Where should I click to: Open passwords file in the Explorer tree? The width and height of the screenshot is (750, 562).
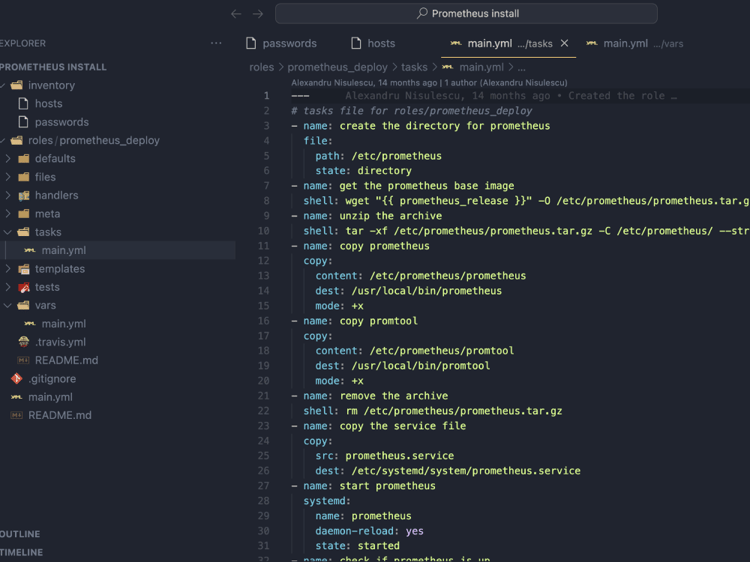(x=62, y=122)
